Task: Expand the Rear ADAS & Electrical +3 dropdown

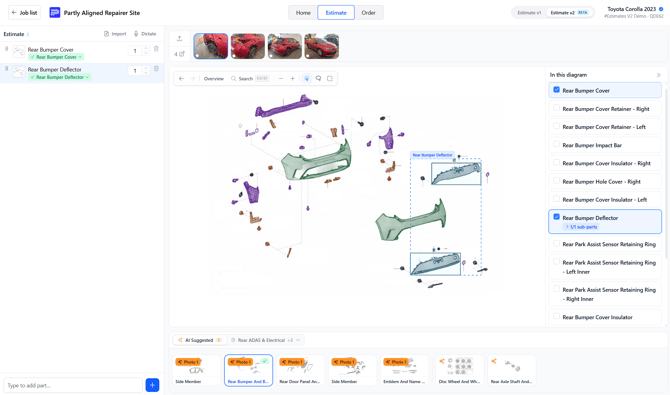Action: point(265,340)
